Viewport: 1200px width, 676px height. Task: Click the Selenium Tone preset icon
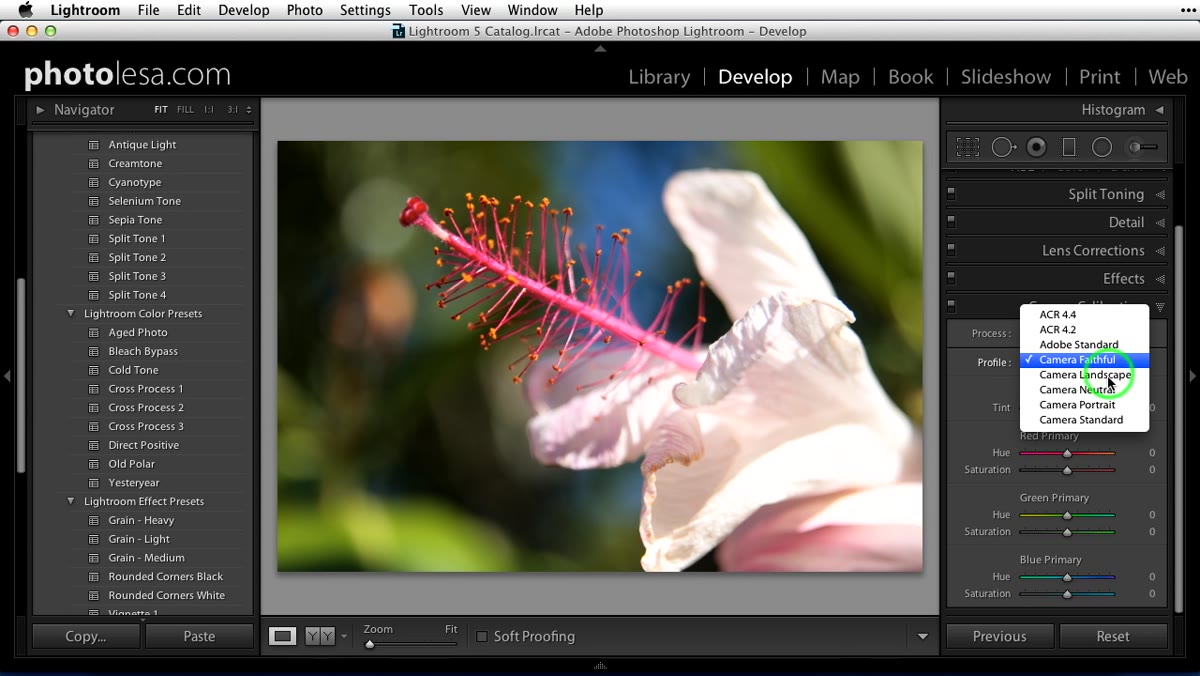94,201
